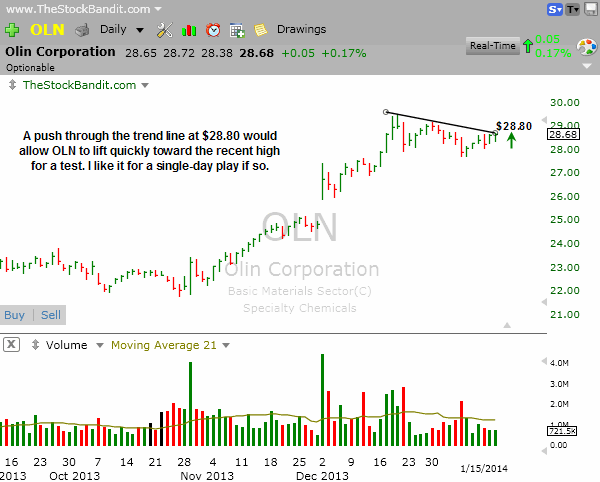The height and width of the screenshot is (482, 600).
Task: Click the small down arrow under palette
Action: point(587,66)
